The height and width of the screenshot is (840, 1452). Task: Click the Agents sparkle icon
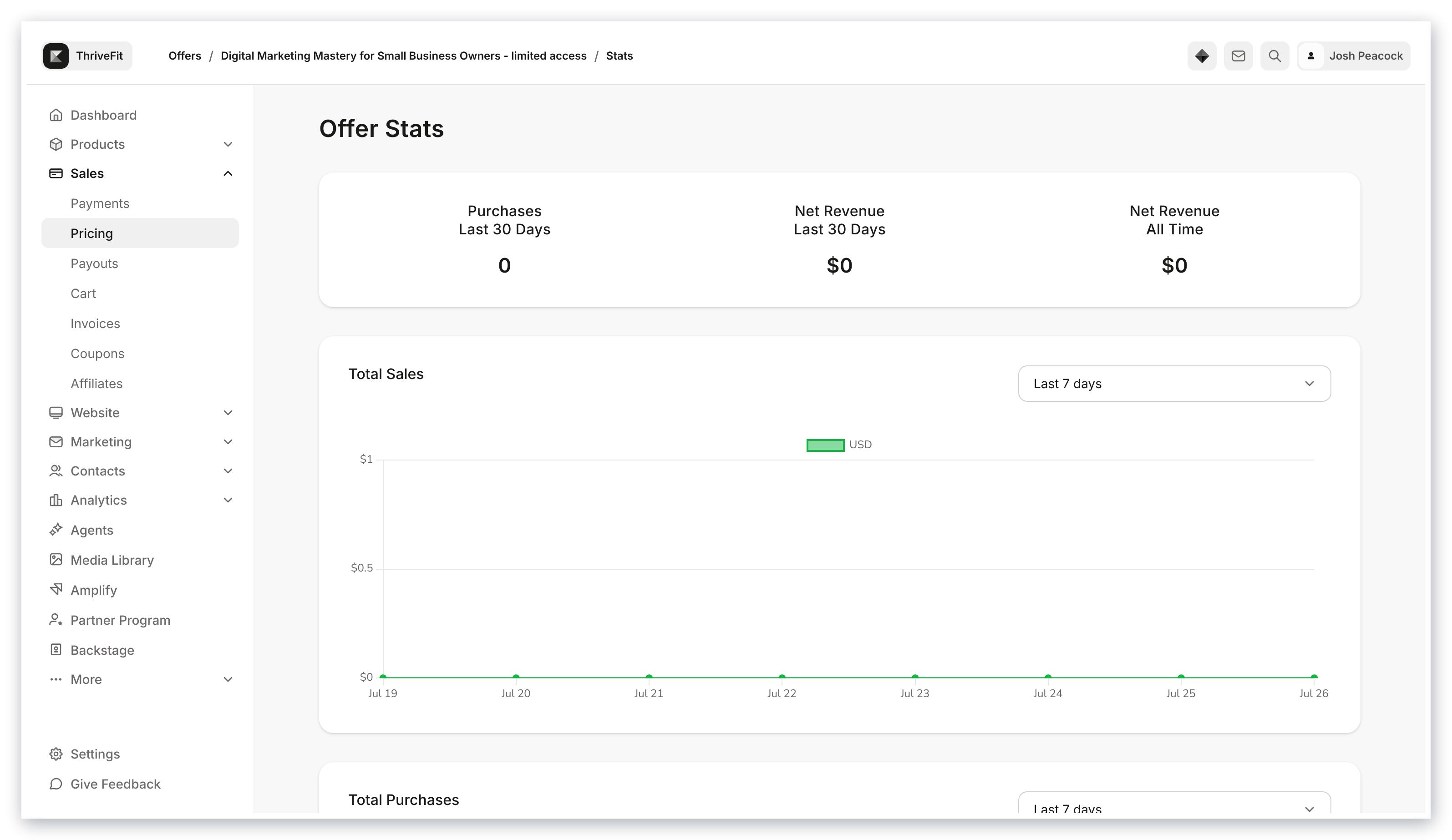point(56,530)
